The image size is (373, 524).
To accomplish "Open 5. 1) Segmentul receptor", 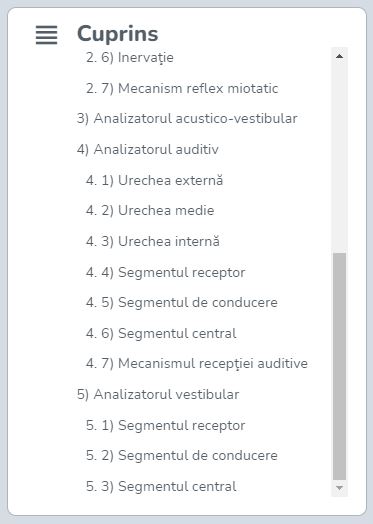I will tap(165, 425).
